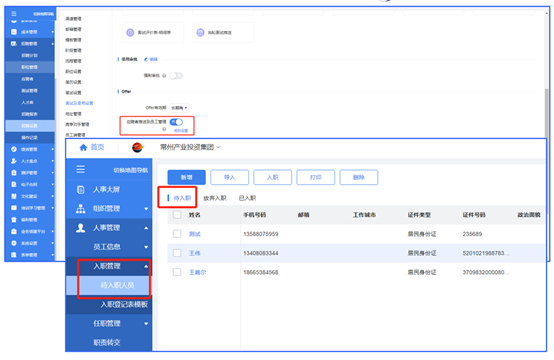The height and width of the screenshot is (360, 554).
Task: Click the org-chart icon for 组织管理
Action: [x=81, y=209]
